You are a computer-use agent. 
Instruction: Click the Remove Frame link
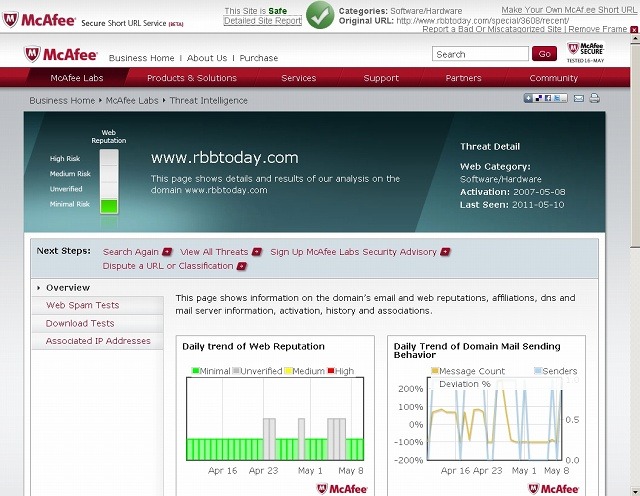(598, 29)
